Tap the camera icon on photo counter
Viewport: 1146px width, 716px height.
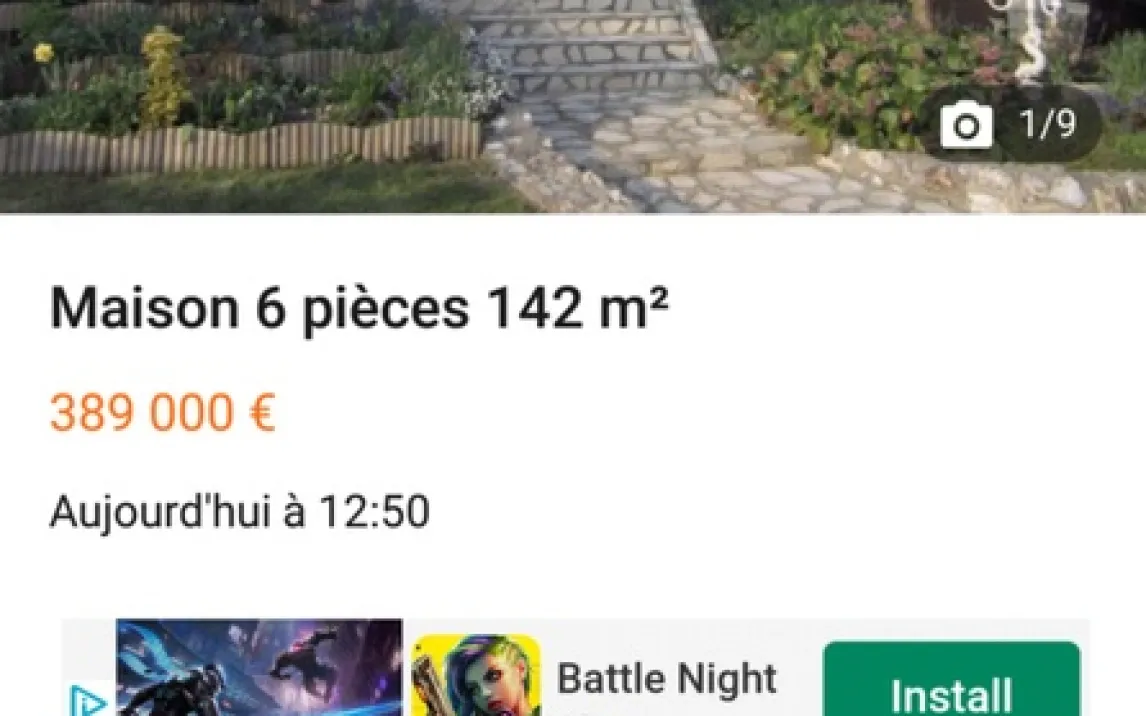click(966, 126)
